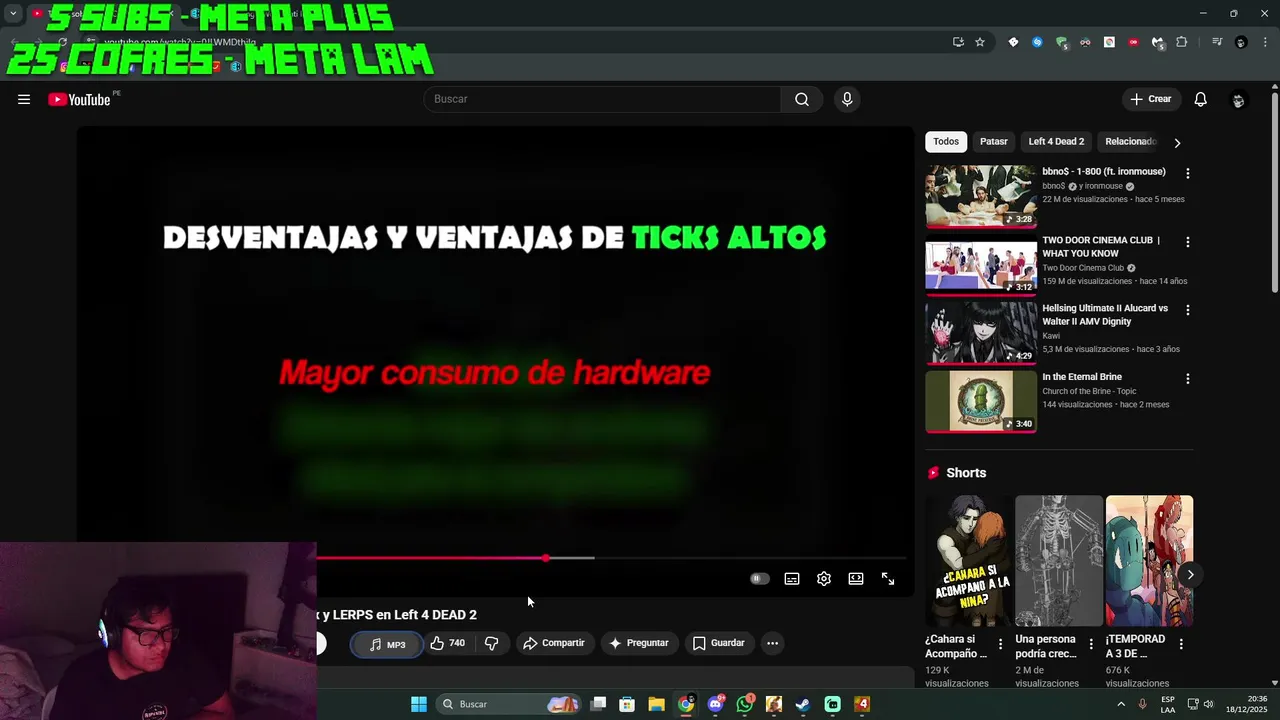The image size is (1280, 720).
Task: Seek using the red video progress bar
Action: coord(431,558)
